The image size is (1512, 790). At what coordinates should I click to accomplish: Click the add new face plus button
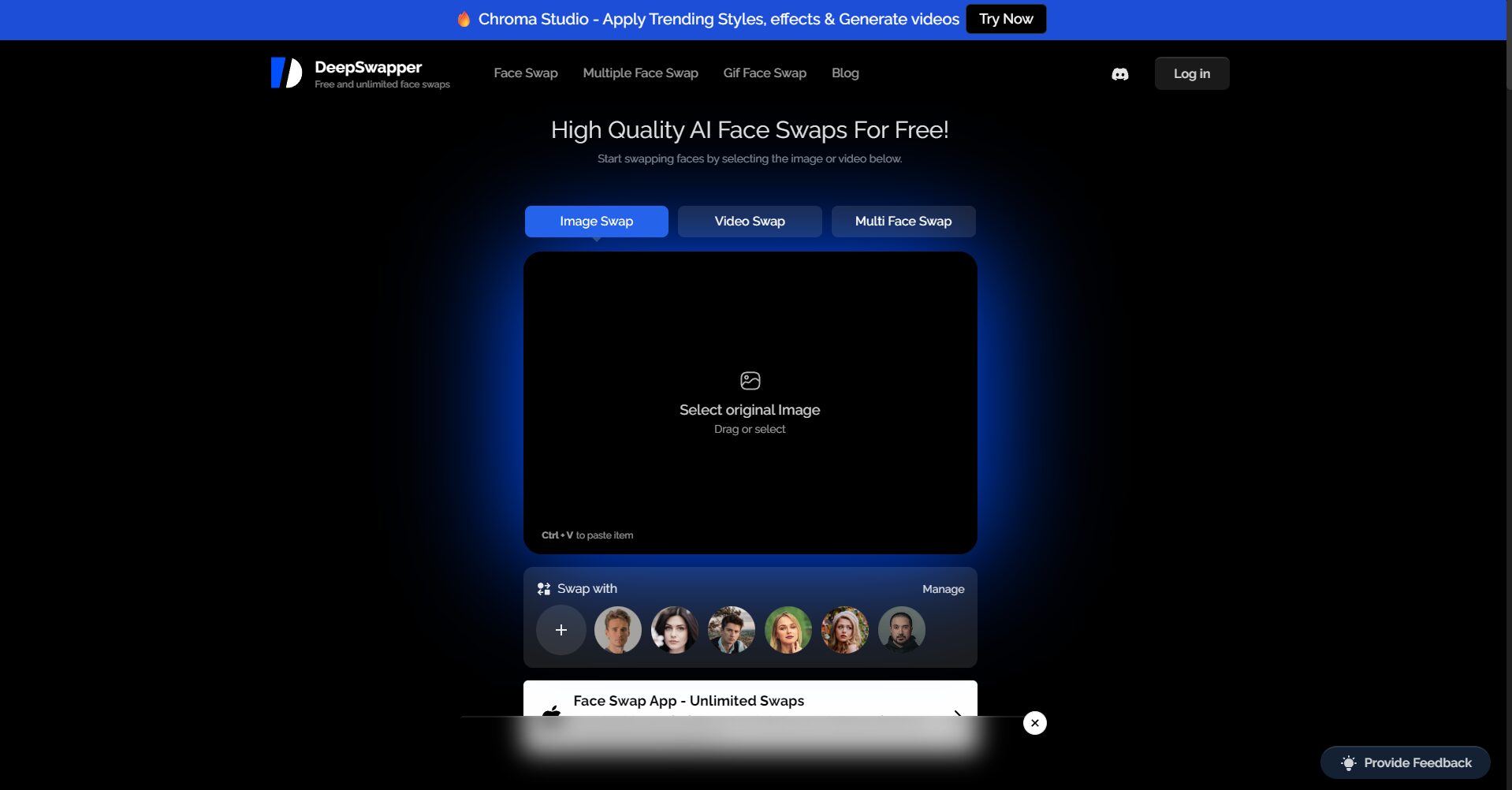point(560,630)
